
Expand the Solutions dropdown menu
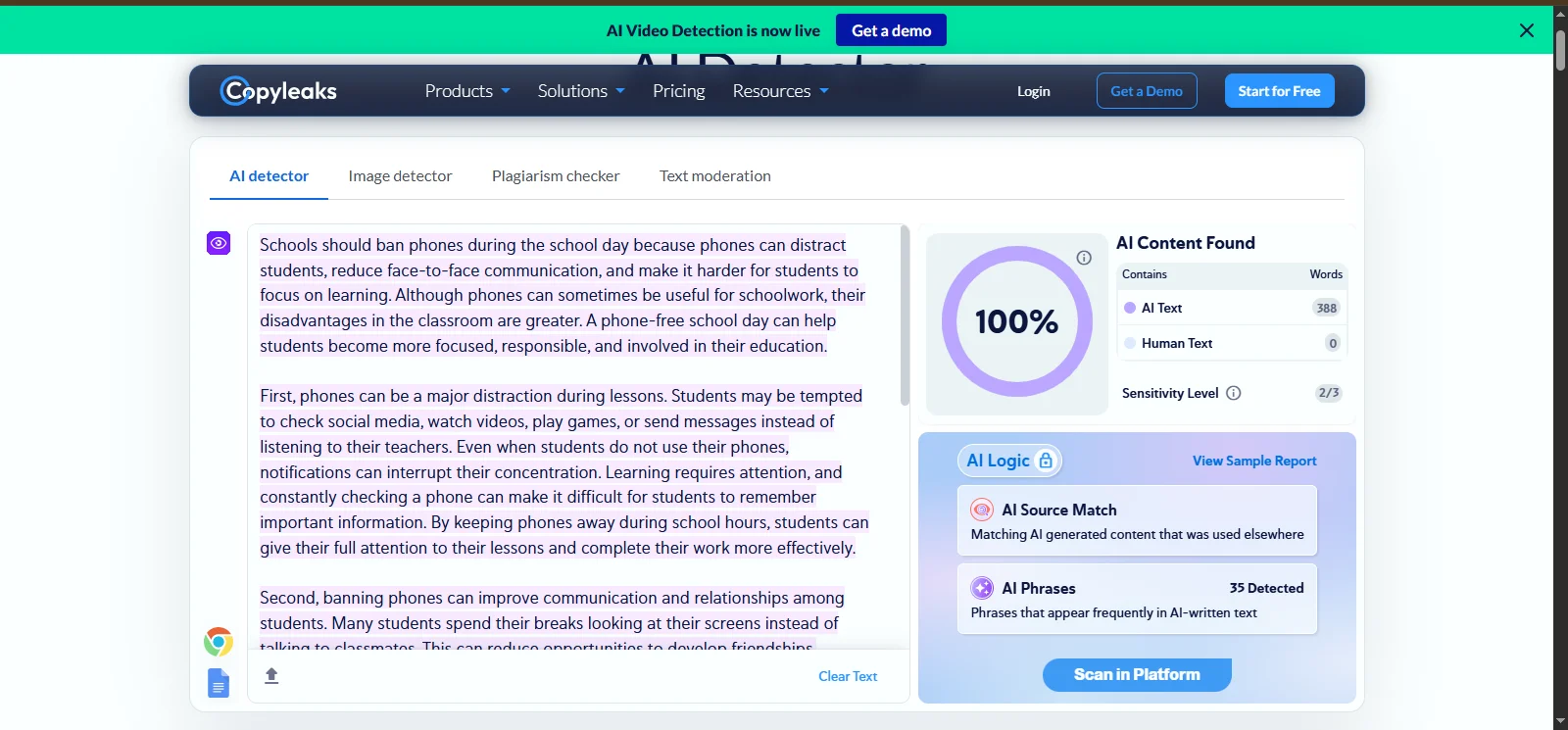point(581,91)
